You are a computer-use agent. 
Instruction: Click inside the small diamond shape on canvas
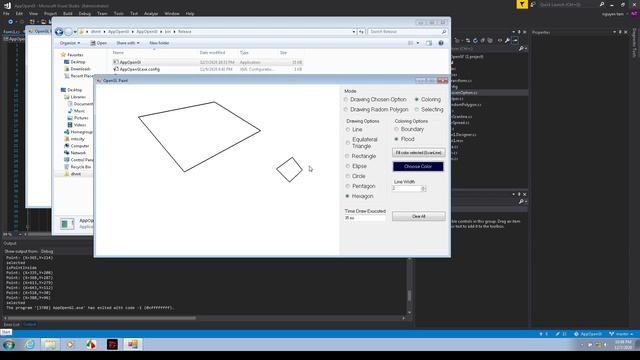[x=289, y=169]
